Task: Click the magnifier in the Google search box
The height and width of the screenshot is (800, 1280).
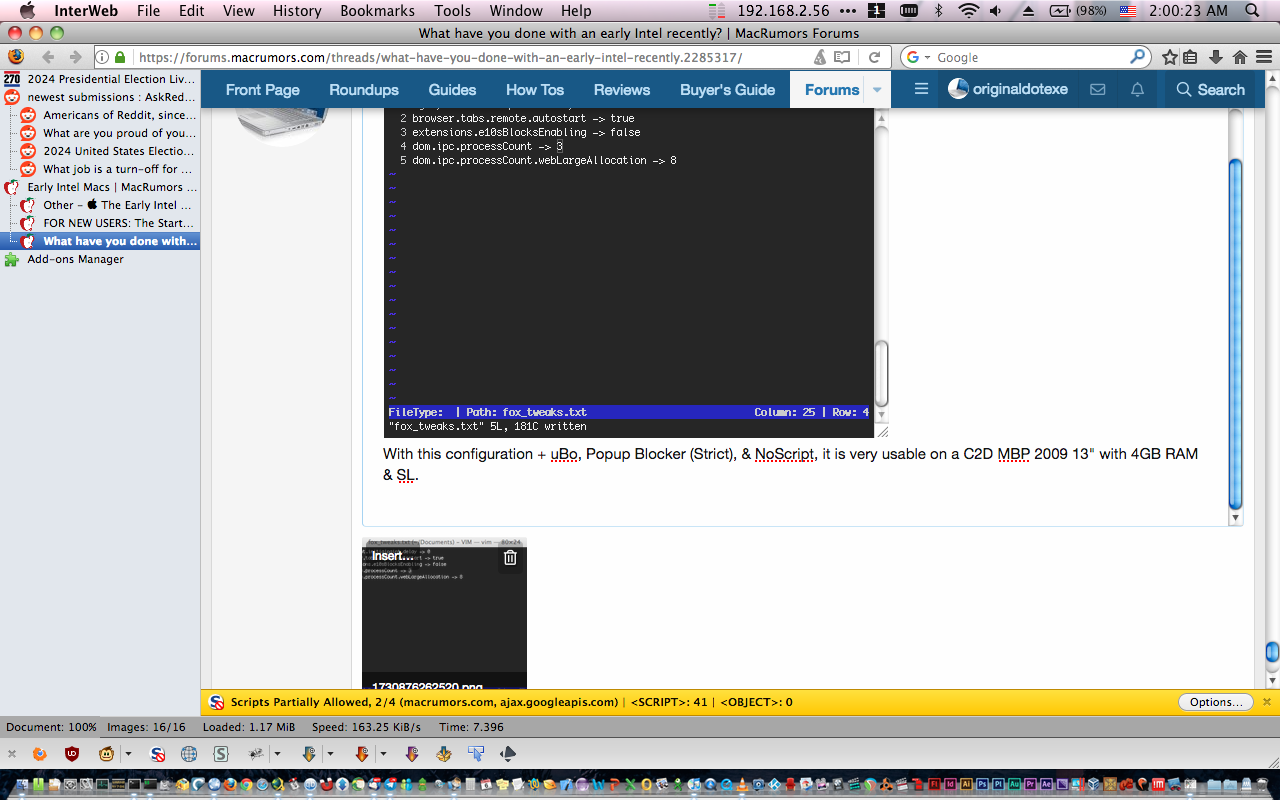Action: pos(1139,57)
